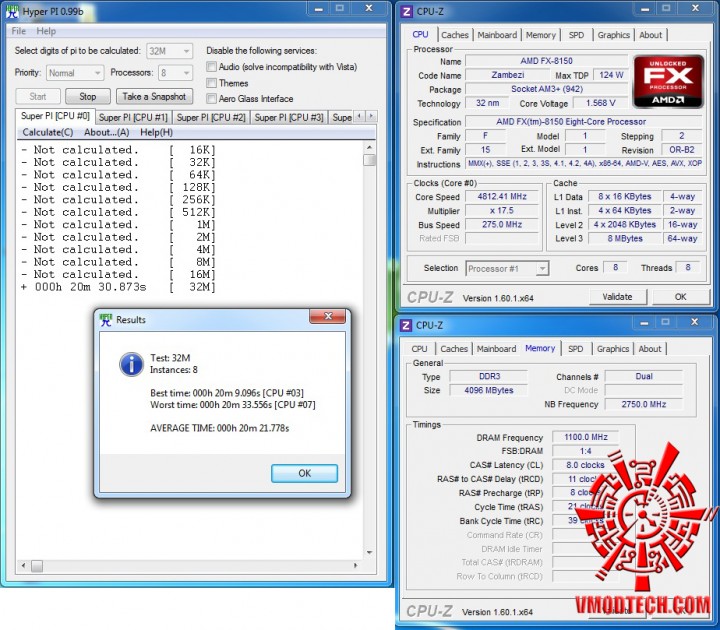Screen dimensions: 720x630
Task: Click the Bus Speed 275.0 MHz value
Action: [502, 225]
